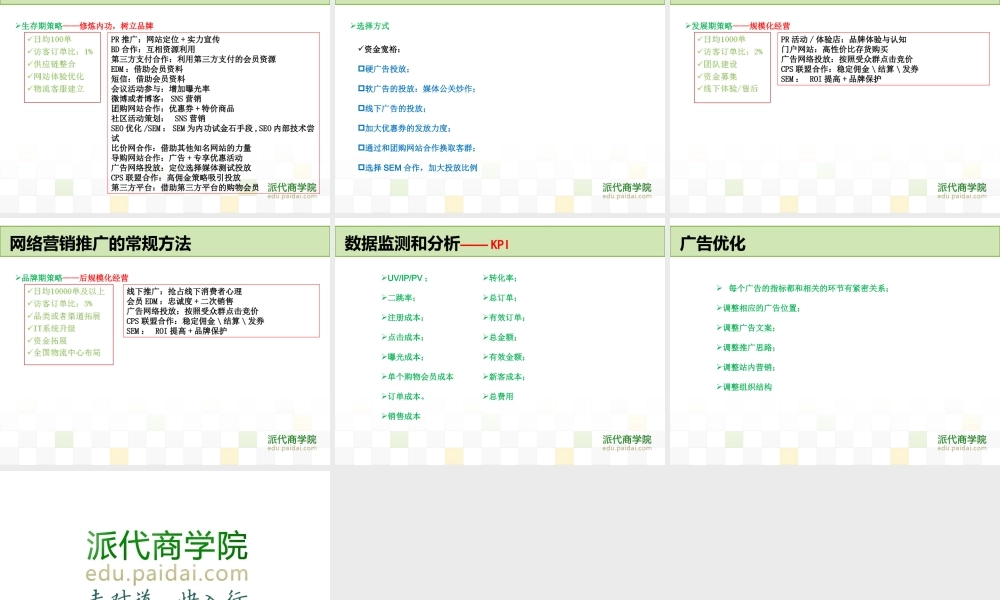The height and width of the screenshot is (600, 1000).
Task: Click 派代商学院 watermark on 广告优化 slide
Action: tap(962, 437)
